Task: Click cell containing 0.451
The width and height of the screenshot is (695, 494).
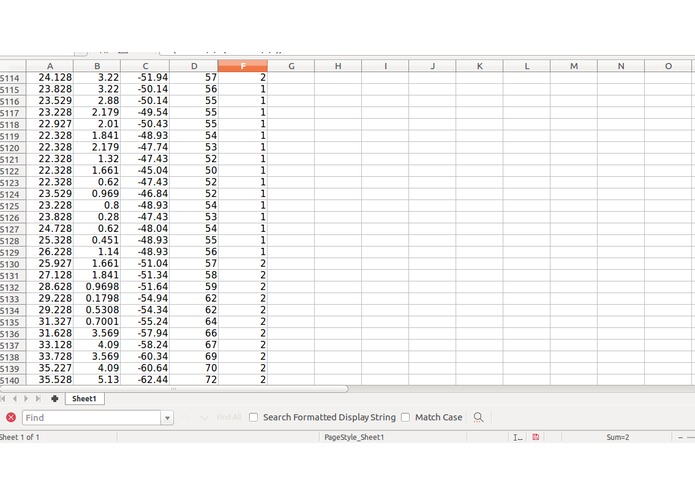Action: click(97, 240)
